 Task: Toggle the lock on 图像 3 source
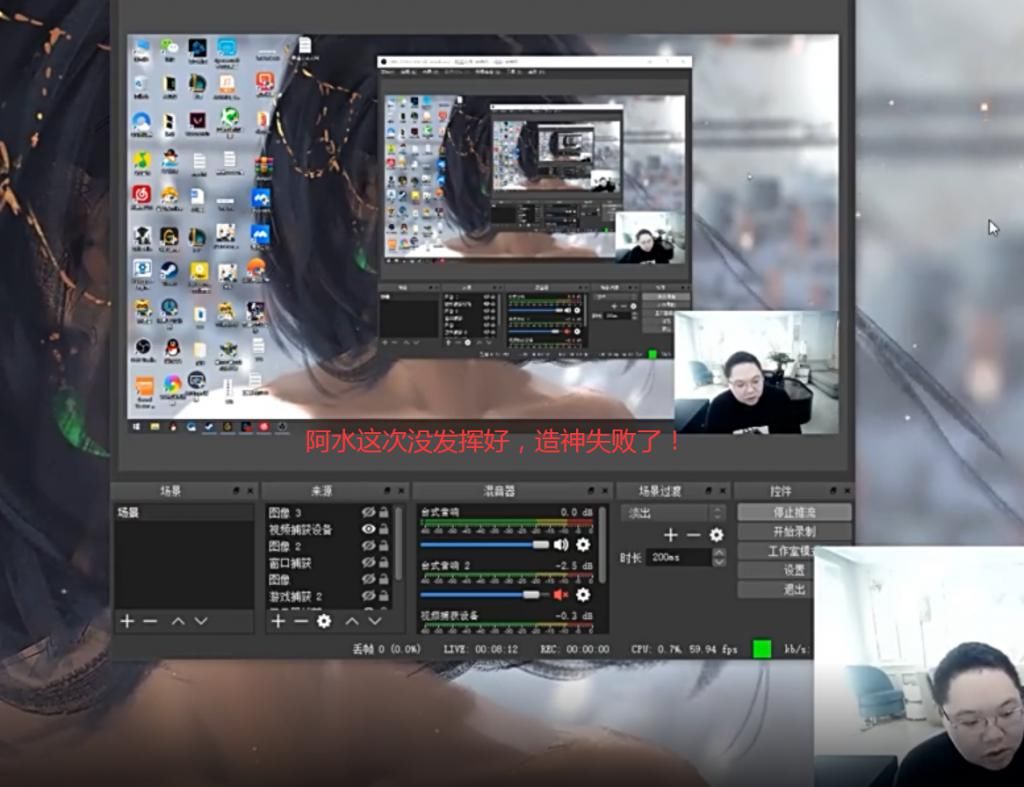point(384,512)
